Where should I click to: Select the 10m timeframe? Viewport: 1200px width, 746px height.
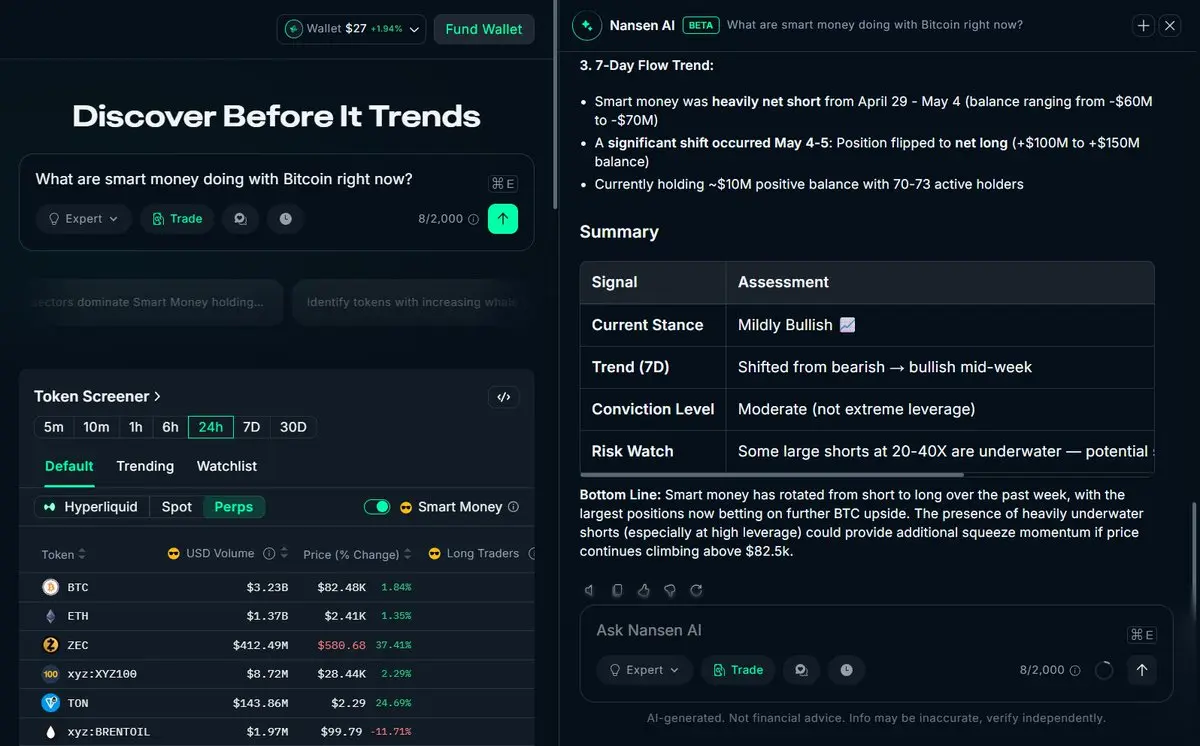[x=96, y=427]
